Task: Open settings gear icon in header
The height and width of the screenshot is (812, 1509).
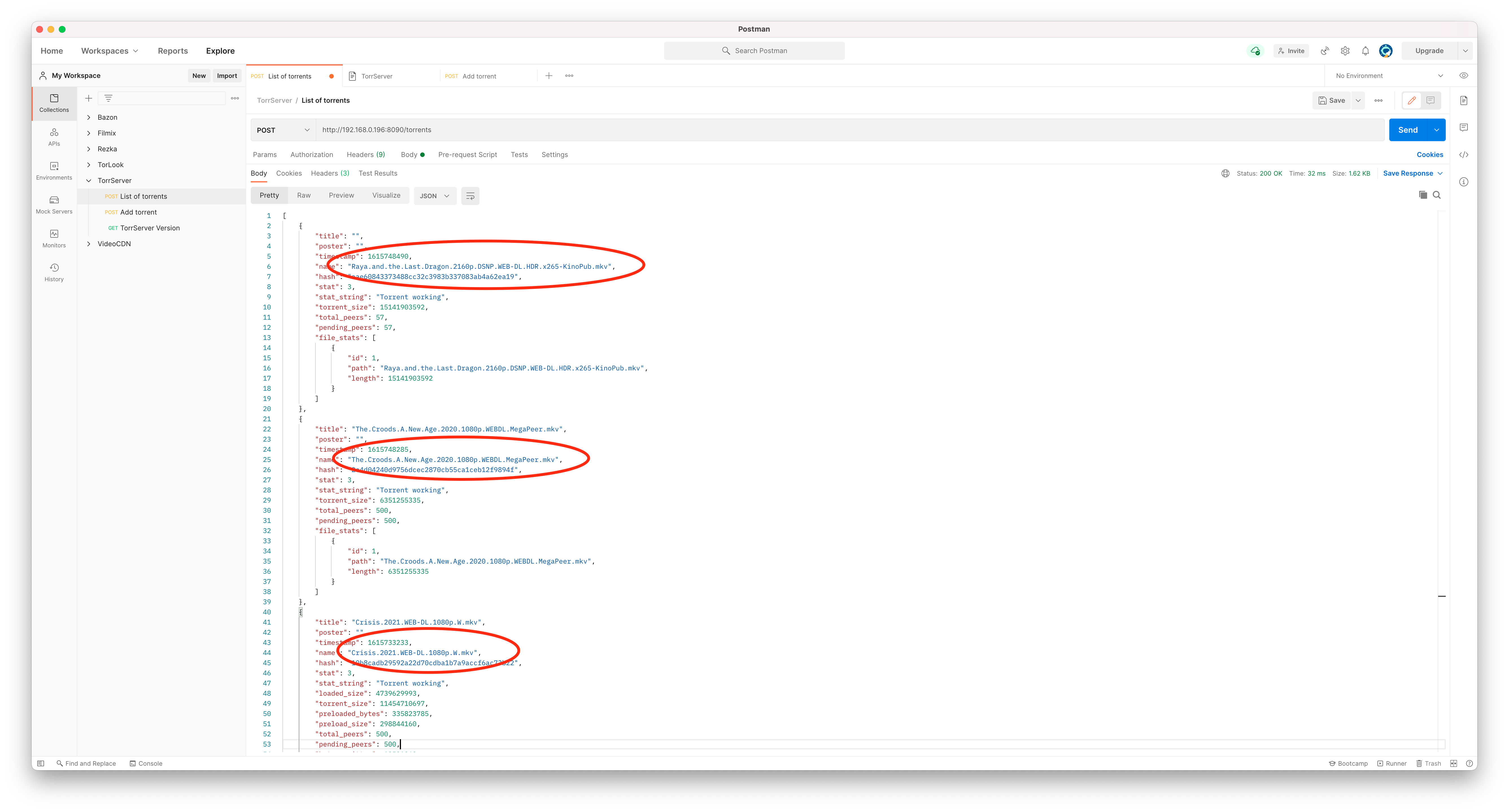Action: 1345,51
